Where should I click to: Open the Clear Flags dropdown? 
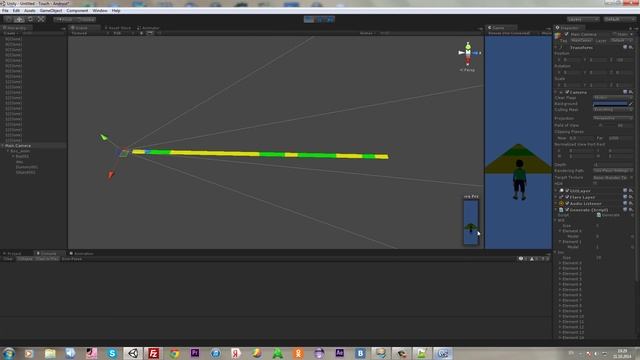(x=613, y=98)
